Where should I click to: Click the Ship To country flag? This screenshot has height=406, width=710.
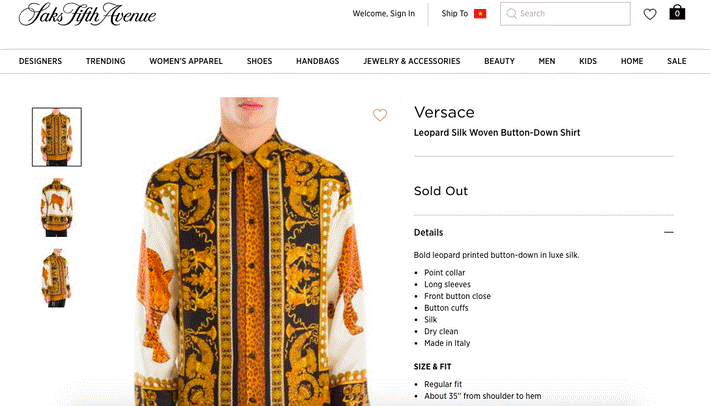coord(480,14)
